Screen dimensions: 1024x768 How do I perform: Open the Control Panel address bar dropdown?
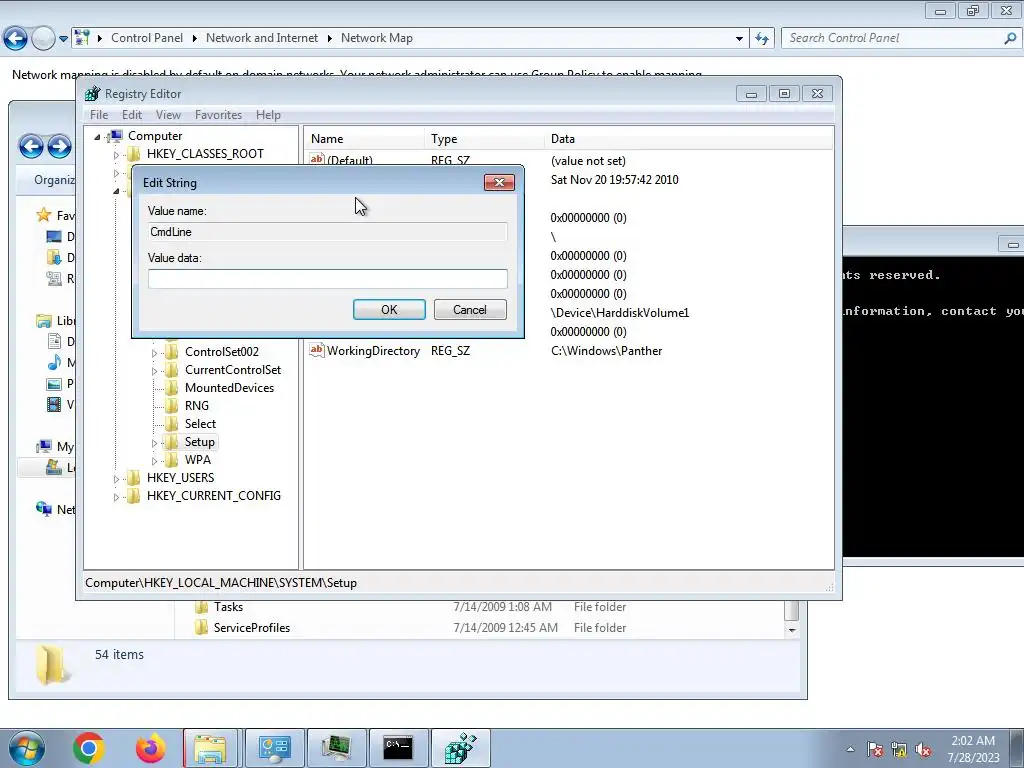[739, 39]
